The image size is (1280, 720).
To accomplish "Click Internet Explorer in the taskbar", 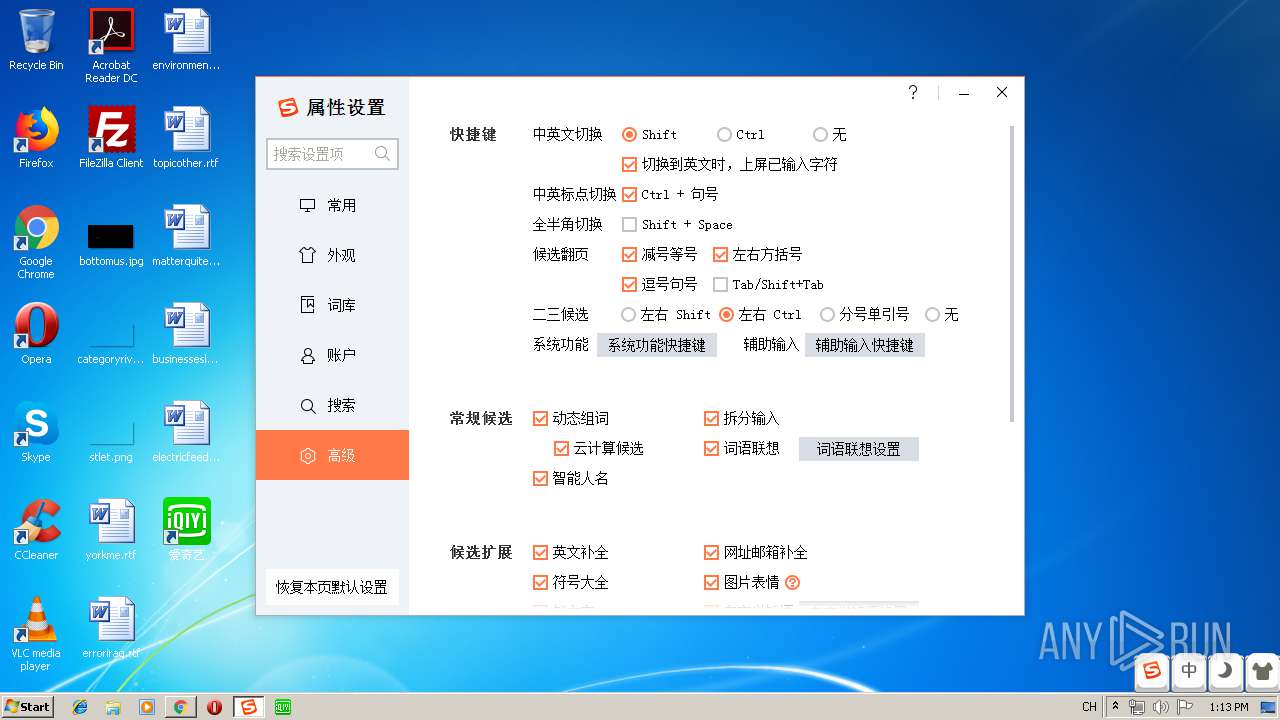I will tap(80, 707).
